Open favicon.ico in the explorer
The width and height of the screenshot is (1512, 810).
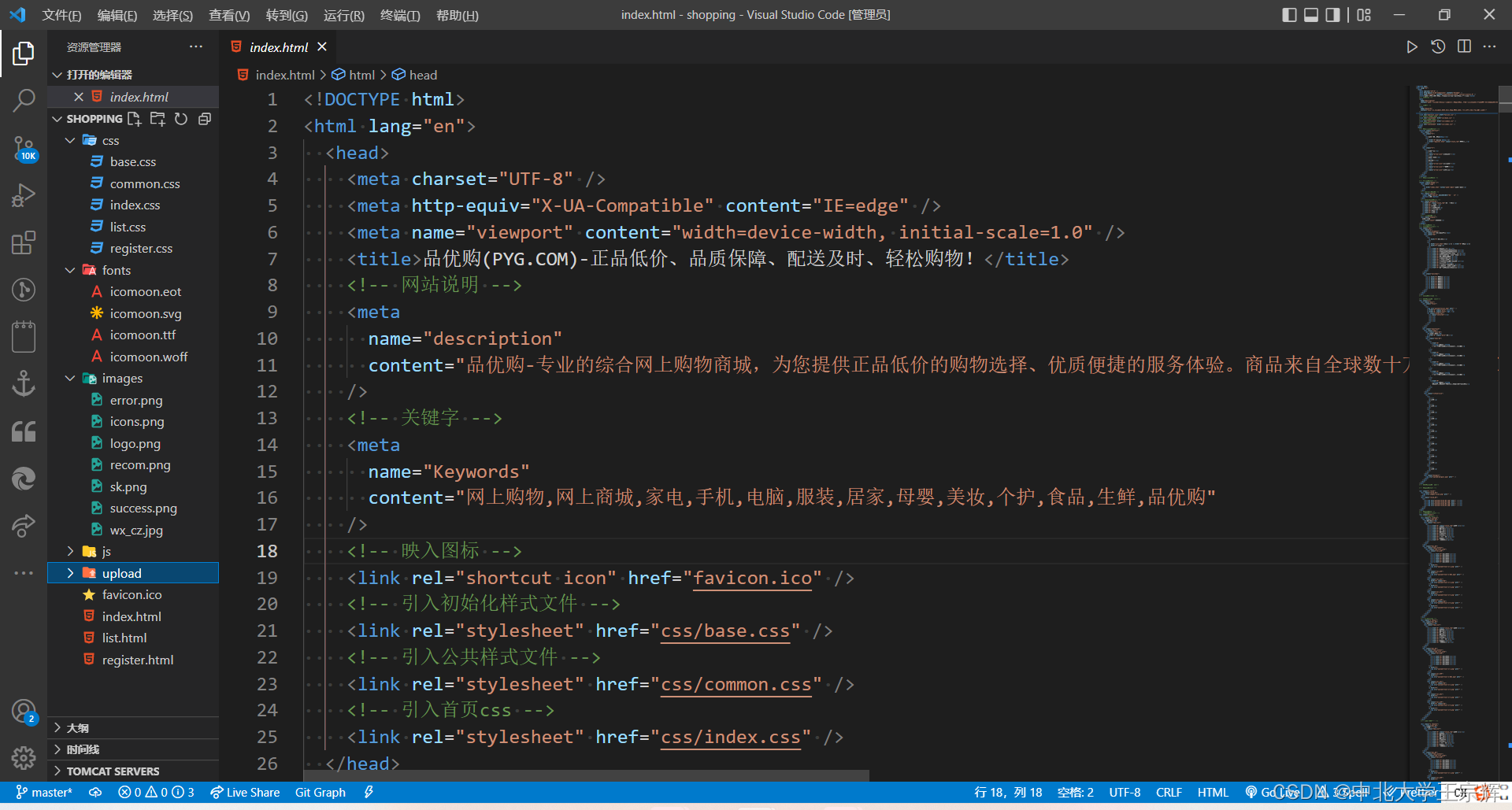coord(132,595)
